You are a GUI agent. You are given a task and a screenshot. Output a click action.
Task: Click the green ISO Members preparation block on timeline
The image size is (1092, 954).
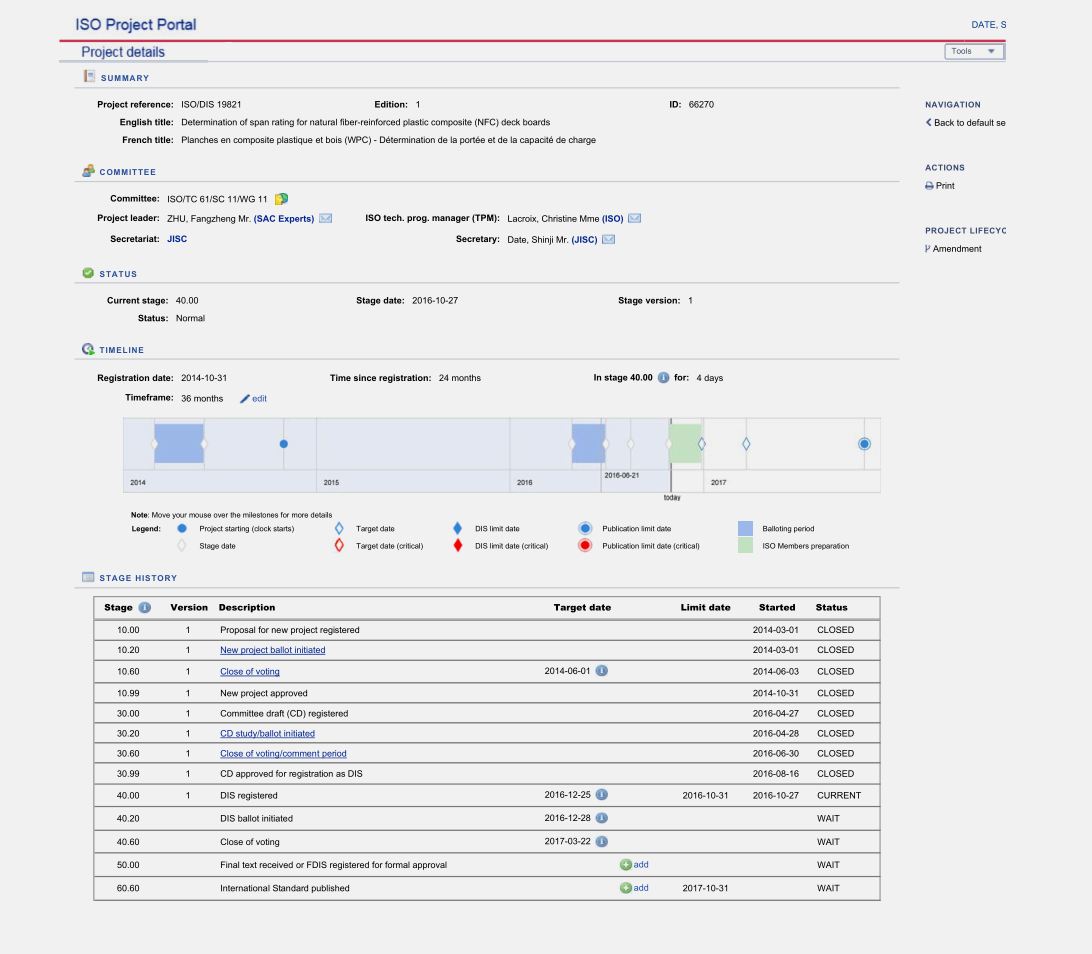point(685,443)
